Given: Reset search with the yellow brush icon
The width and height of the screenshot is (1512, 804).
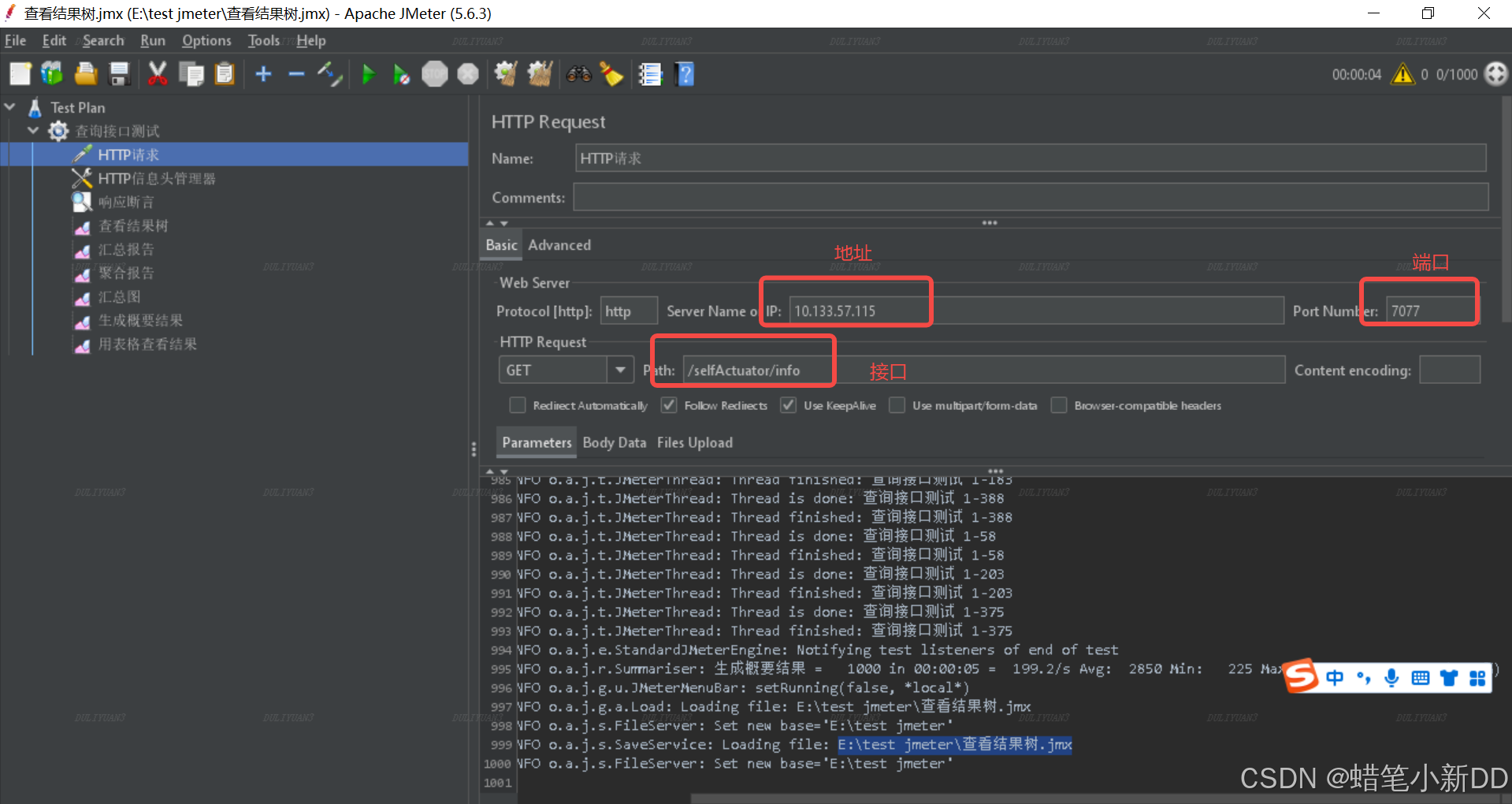Looking at the screenshot, I should tap(612, 74).
